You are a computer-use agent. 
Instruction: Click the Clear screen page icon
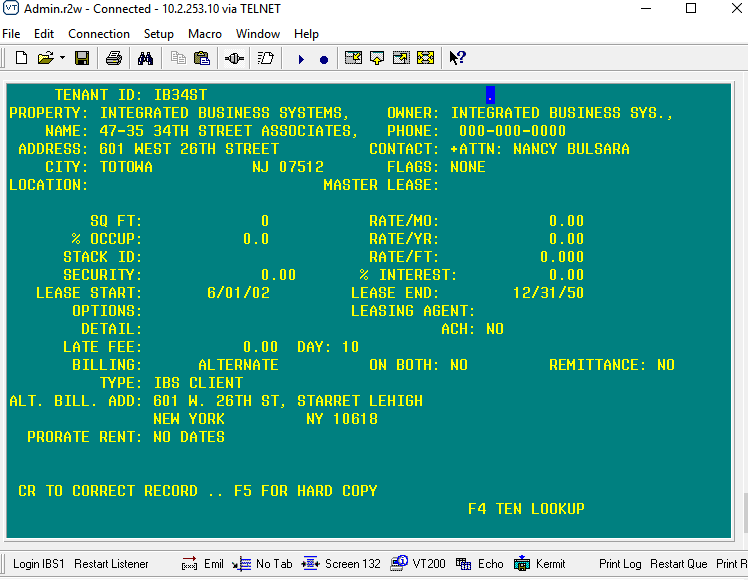pyautogui.click(x=265, y=58)
